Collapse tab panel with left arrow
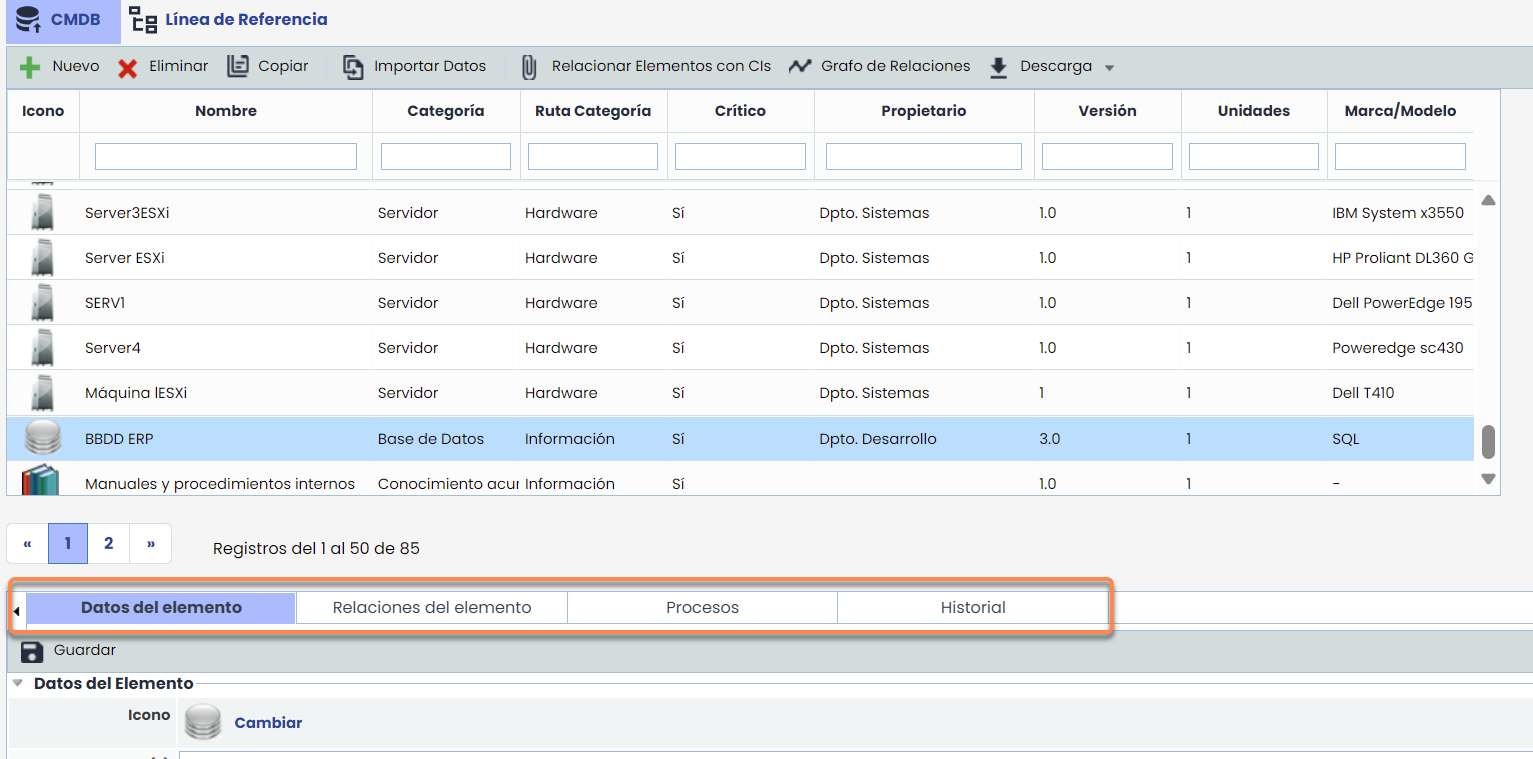The width and height of the screenshot is (1533, 759). tap(17, 609)
